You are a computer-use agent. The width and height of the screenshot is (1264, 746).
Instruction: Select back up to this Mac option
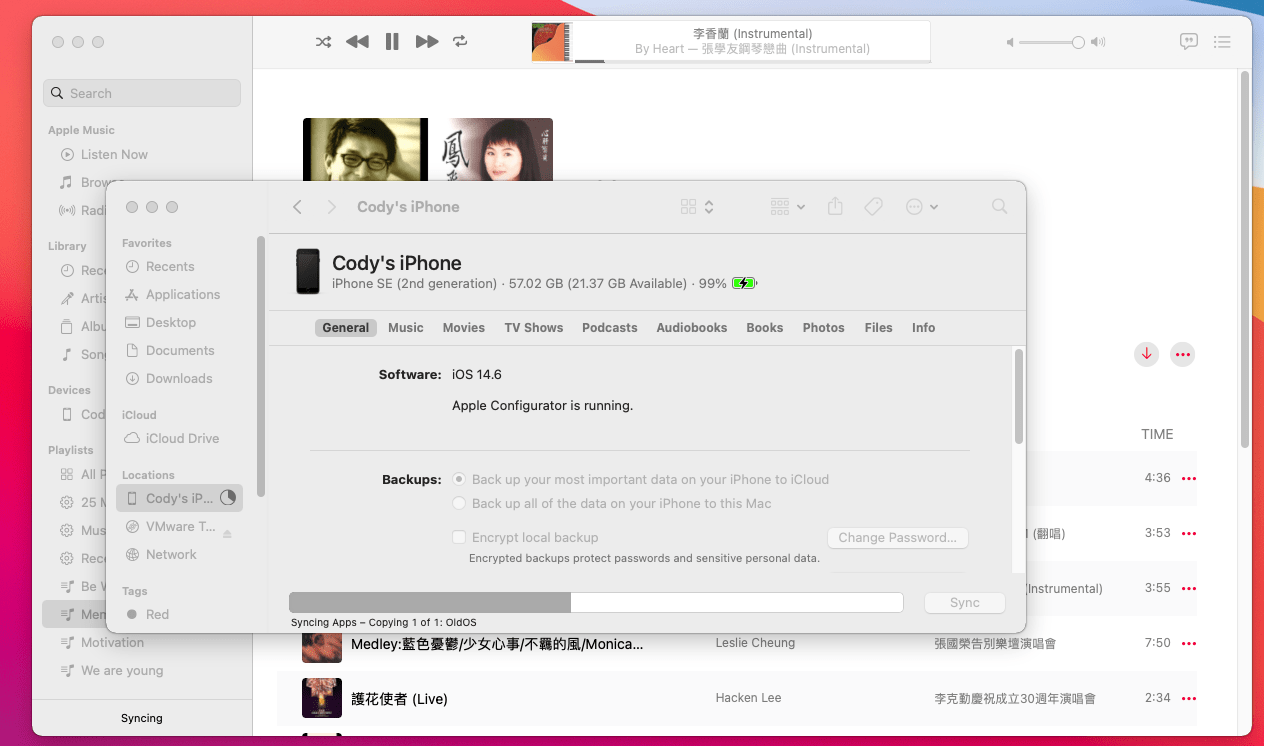pyautogui.click(x=459, y=504)
